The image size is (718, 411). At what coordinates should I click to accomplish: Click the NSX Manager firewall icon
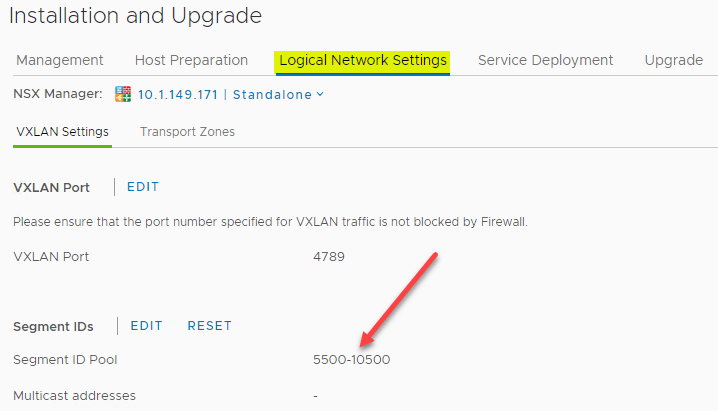tap(123, 94)
